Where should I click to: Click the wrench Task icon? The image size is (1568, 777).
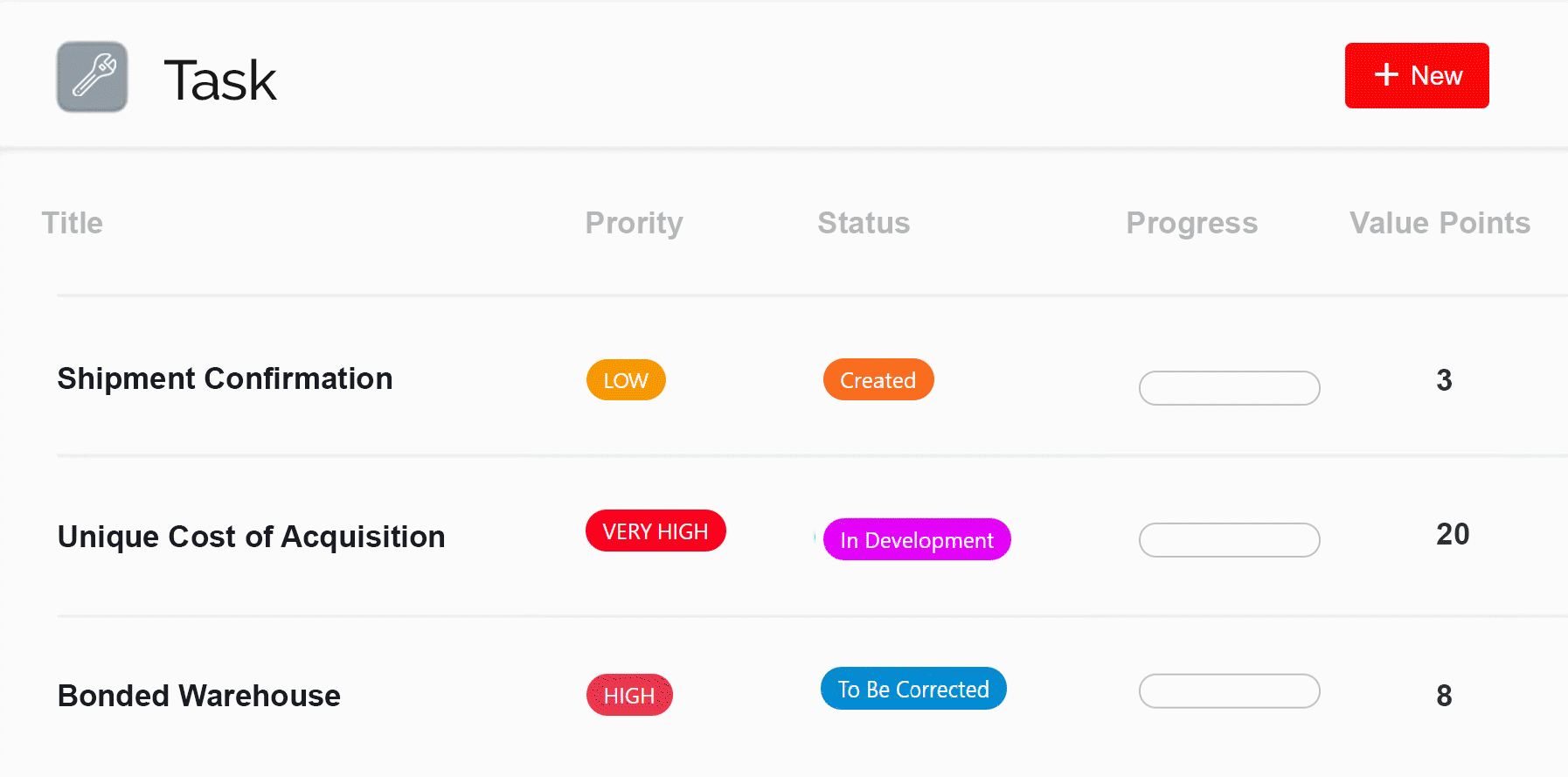93,77
